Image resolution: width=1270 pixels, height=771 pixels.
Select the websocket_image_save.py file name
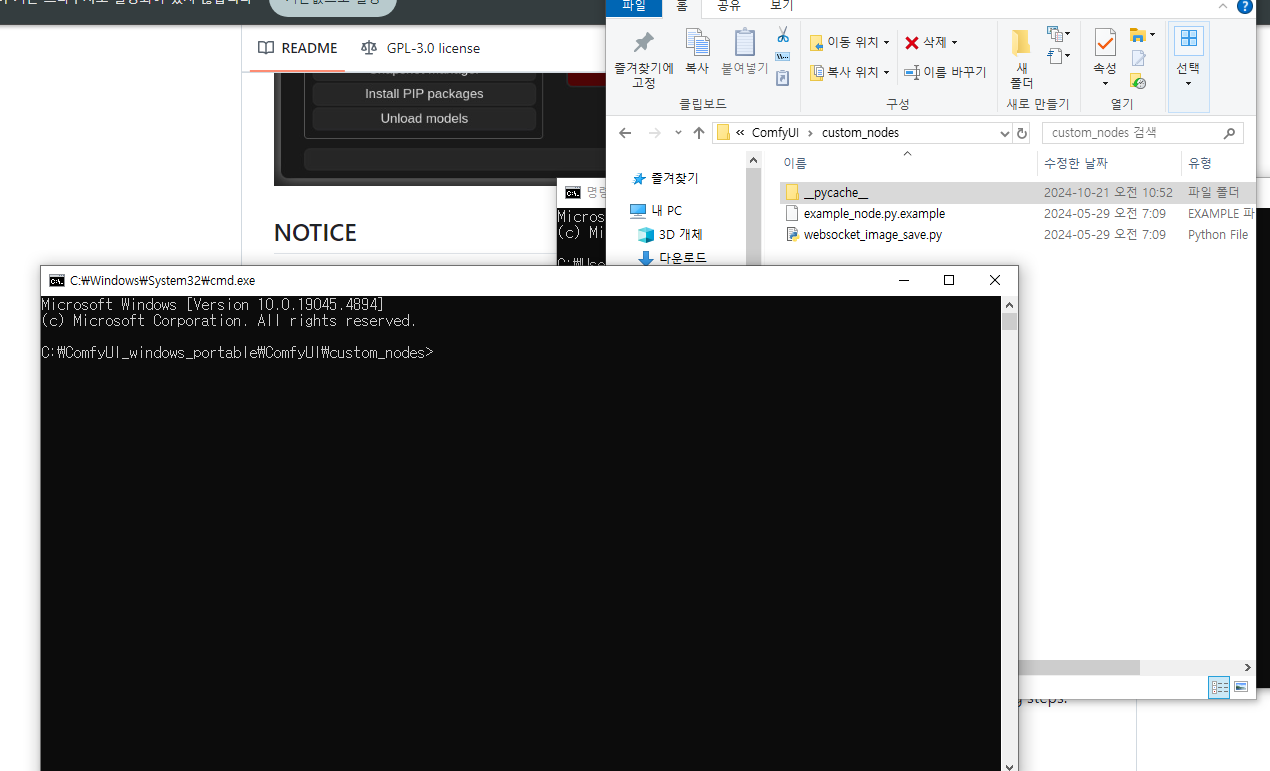tap(872, 235)
